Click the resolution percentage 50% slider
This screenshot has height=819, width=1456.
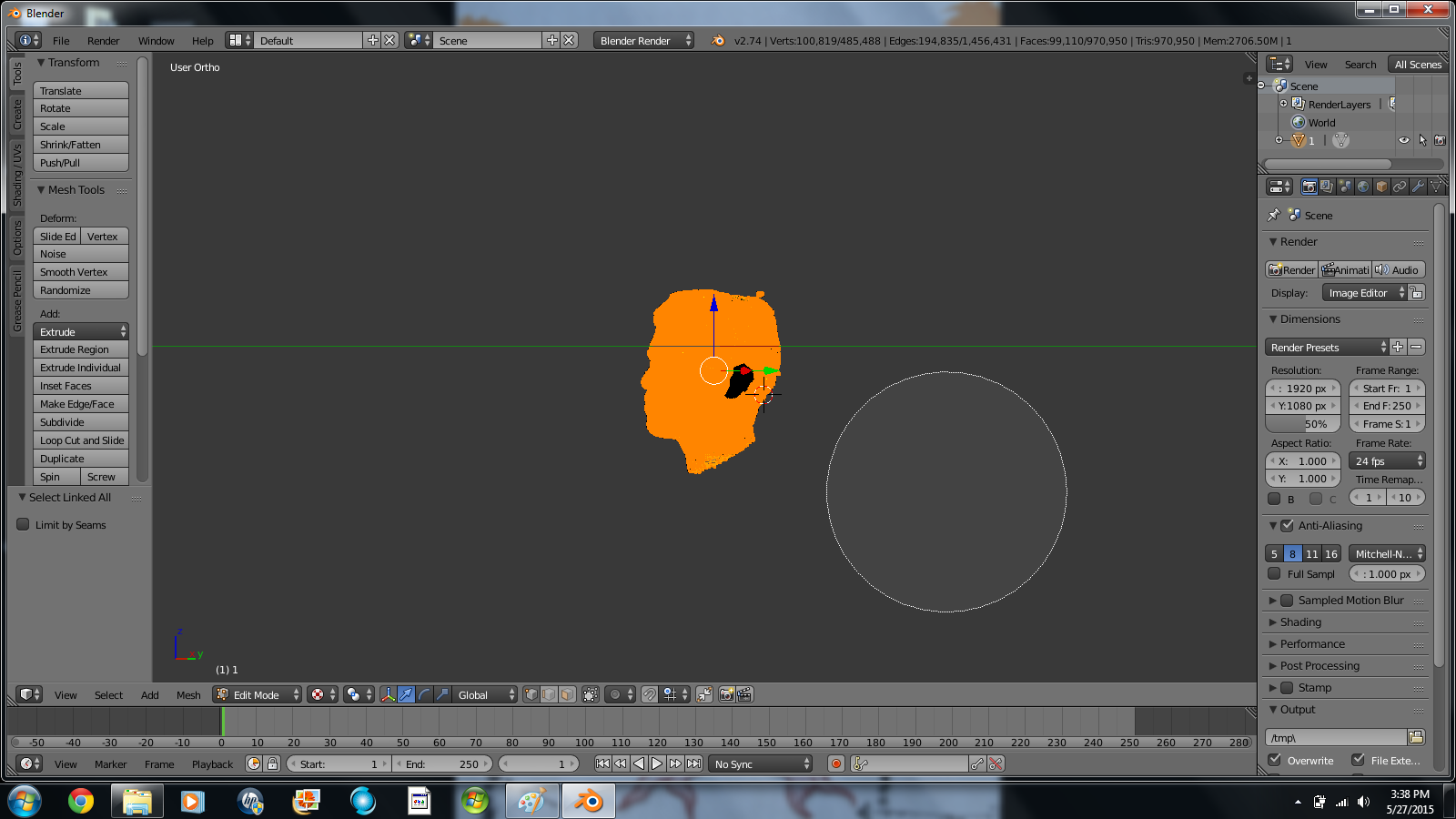[1303, 424]
